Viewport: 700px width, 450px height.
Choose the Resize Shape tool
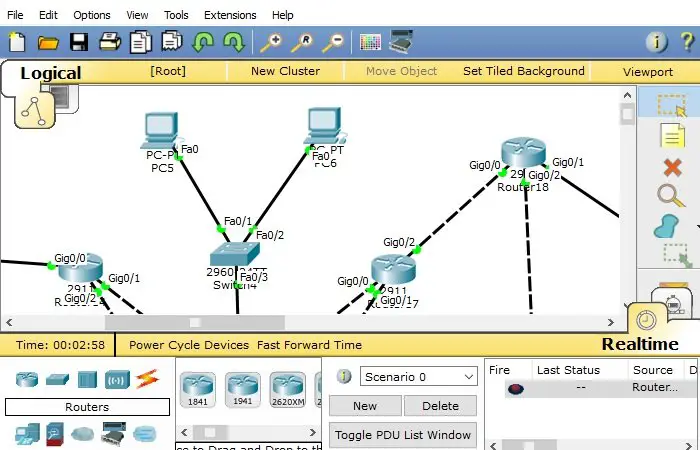pos(677,255)
